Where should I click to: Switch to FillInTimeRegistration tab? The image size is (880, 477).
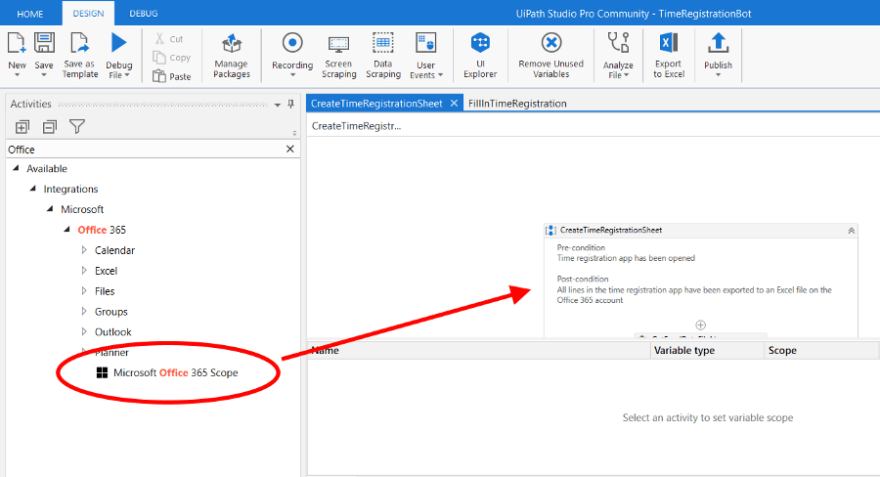point(517,103)
